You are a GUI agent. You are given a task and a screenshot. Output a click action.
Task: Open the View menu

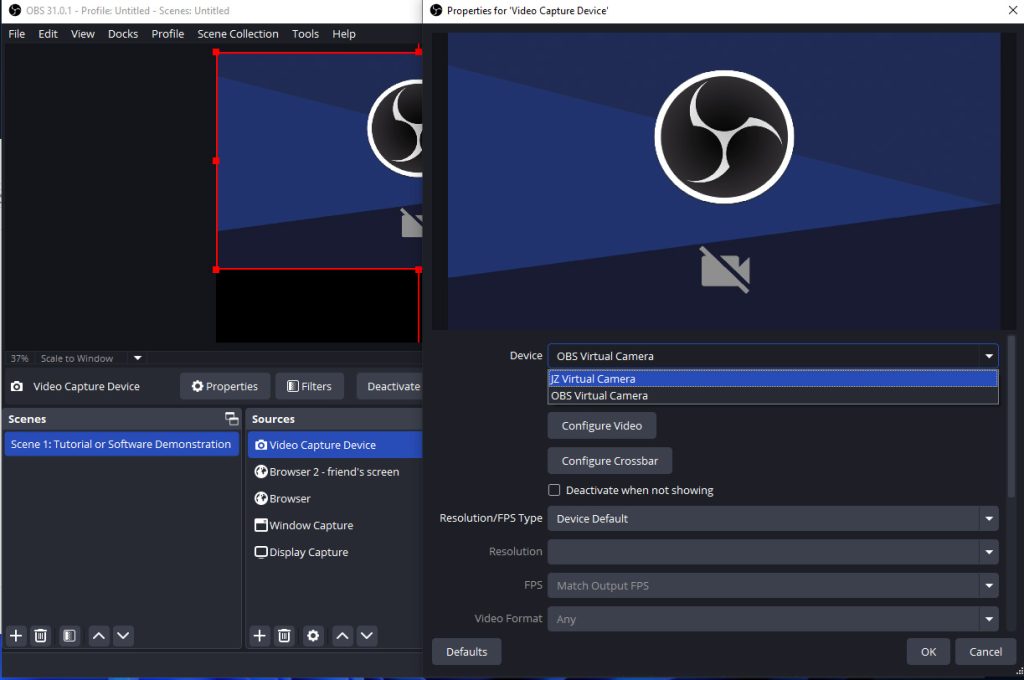coord(82,34)
